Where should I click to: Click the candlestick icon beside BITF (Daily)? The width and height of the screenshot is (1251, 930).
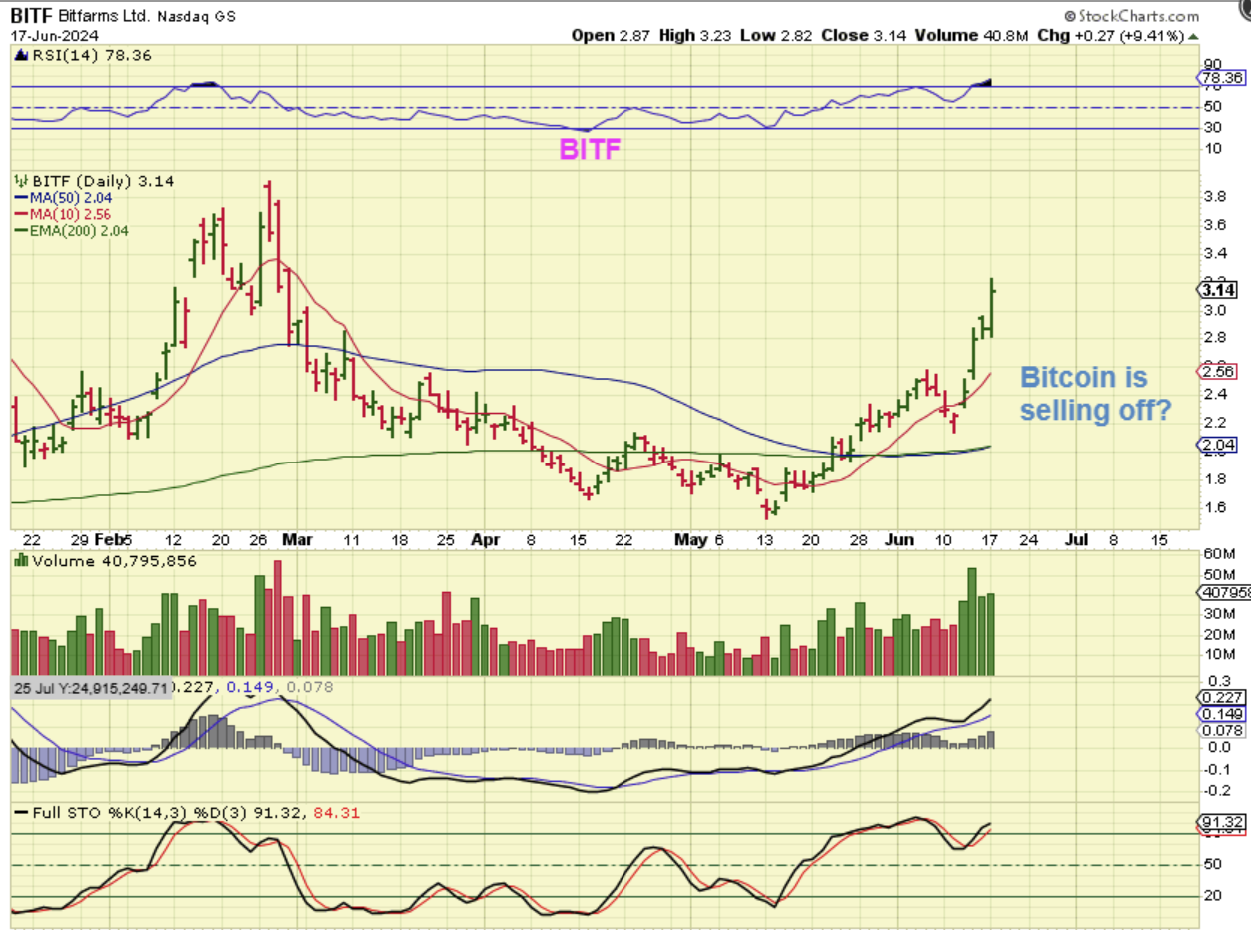[19, 181]
